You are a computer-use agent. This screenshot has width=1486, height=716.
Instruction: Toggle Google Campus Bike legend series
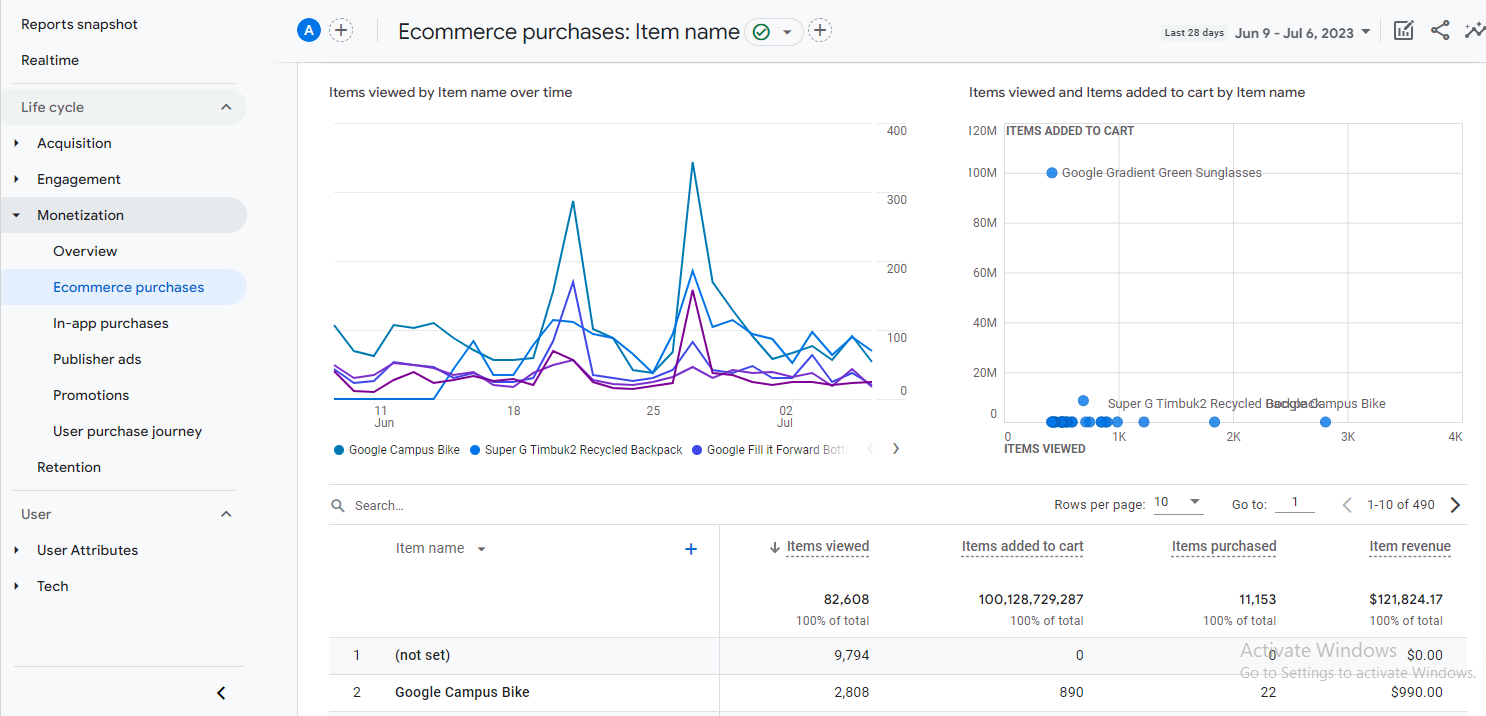click(397, 450)
